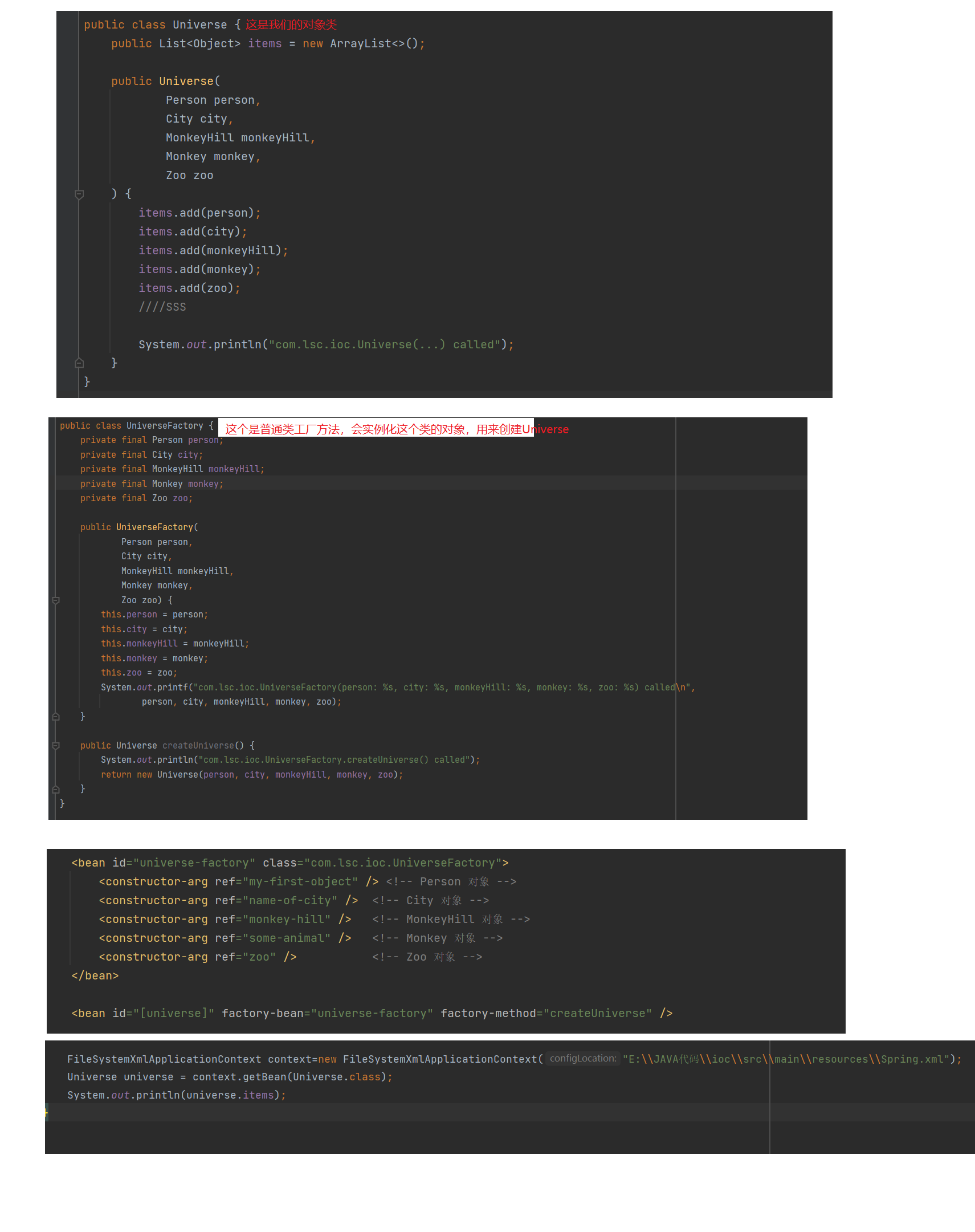Click the closing "</bean>" tag
975x1232 pixels.
(x=95, y=975)
